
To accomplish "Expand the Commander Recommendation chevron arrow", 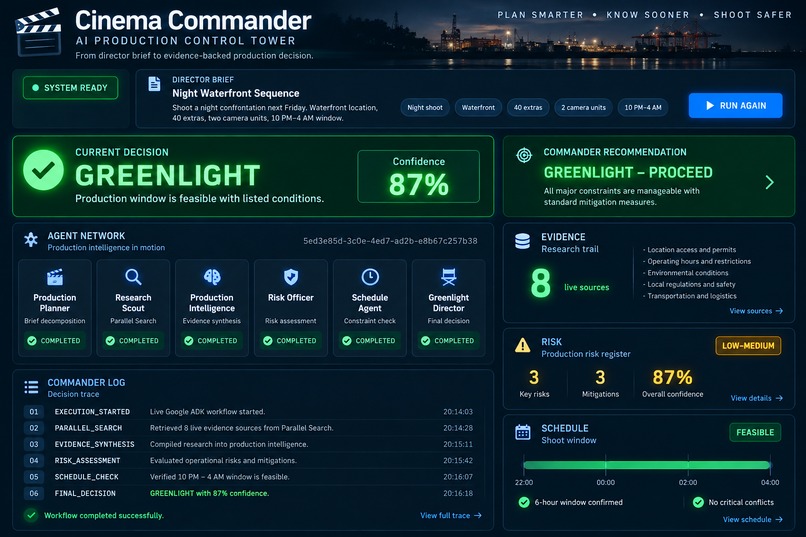I will coord(770,182).
